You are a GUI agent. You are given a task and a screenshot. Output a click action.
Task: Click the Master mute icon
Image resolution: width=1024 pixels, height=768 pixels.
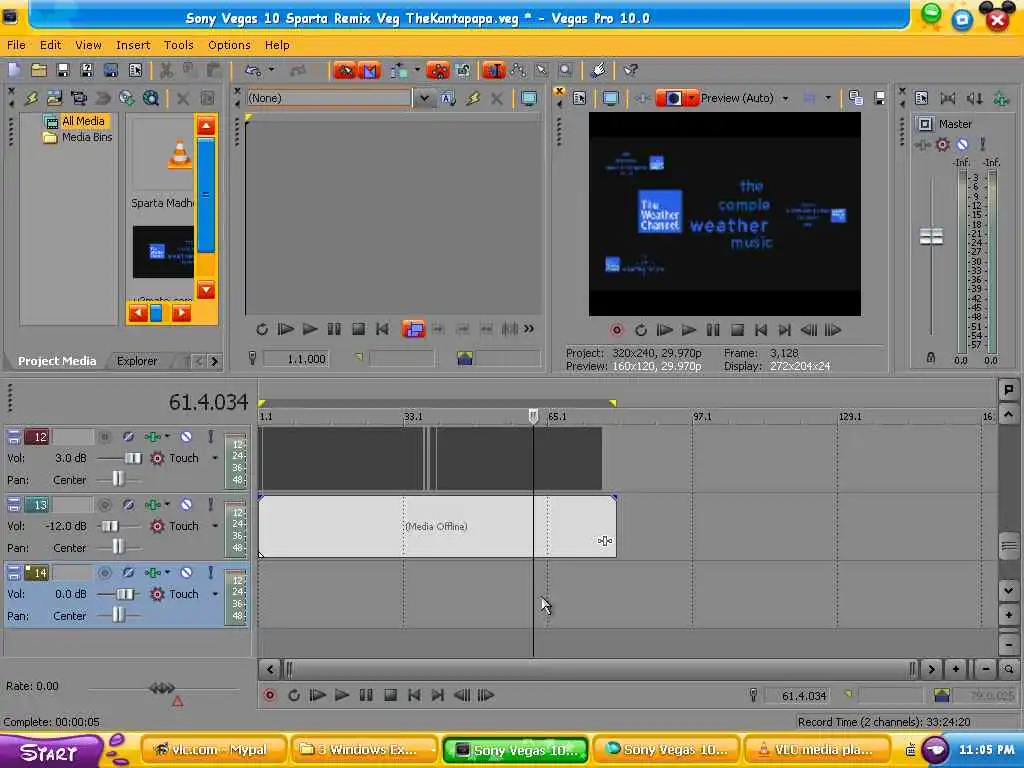[x=962, y=144]
